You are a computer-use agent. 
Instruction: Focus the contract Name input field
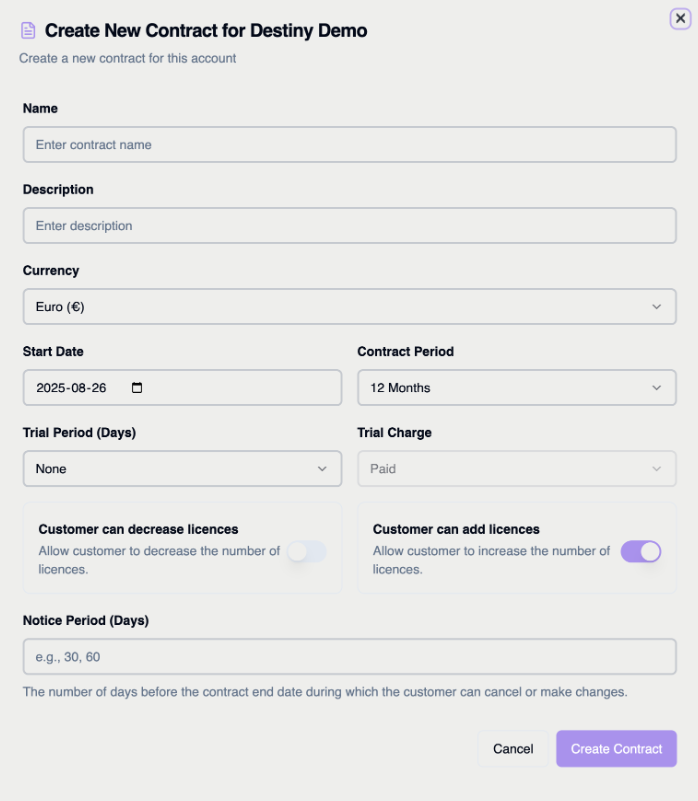(x=350, y=145)
